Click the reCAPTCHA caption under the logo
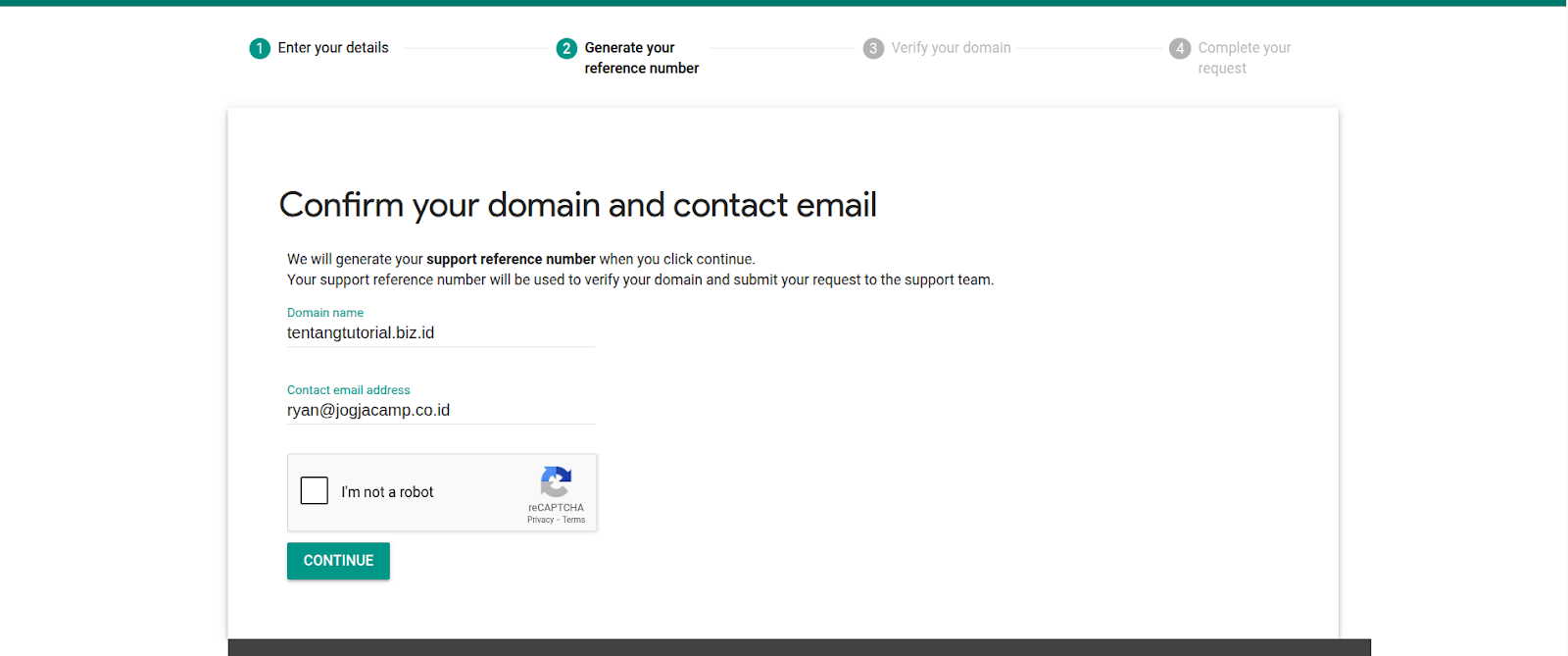The height and width of the screenshot is (656, 1568). point(556,508)
